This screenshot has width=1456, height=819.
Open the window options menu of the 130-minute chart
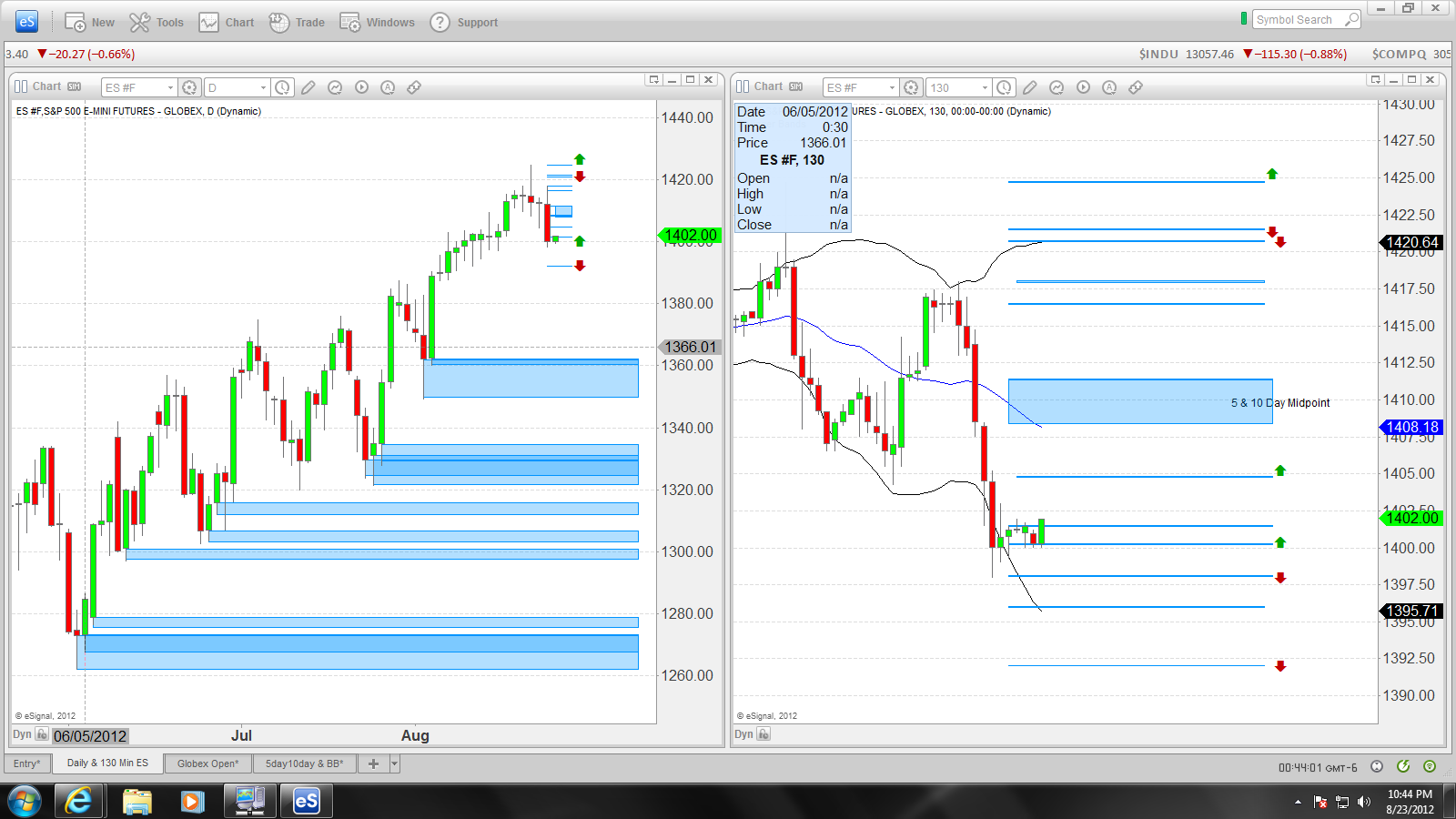point(1375,80)
